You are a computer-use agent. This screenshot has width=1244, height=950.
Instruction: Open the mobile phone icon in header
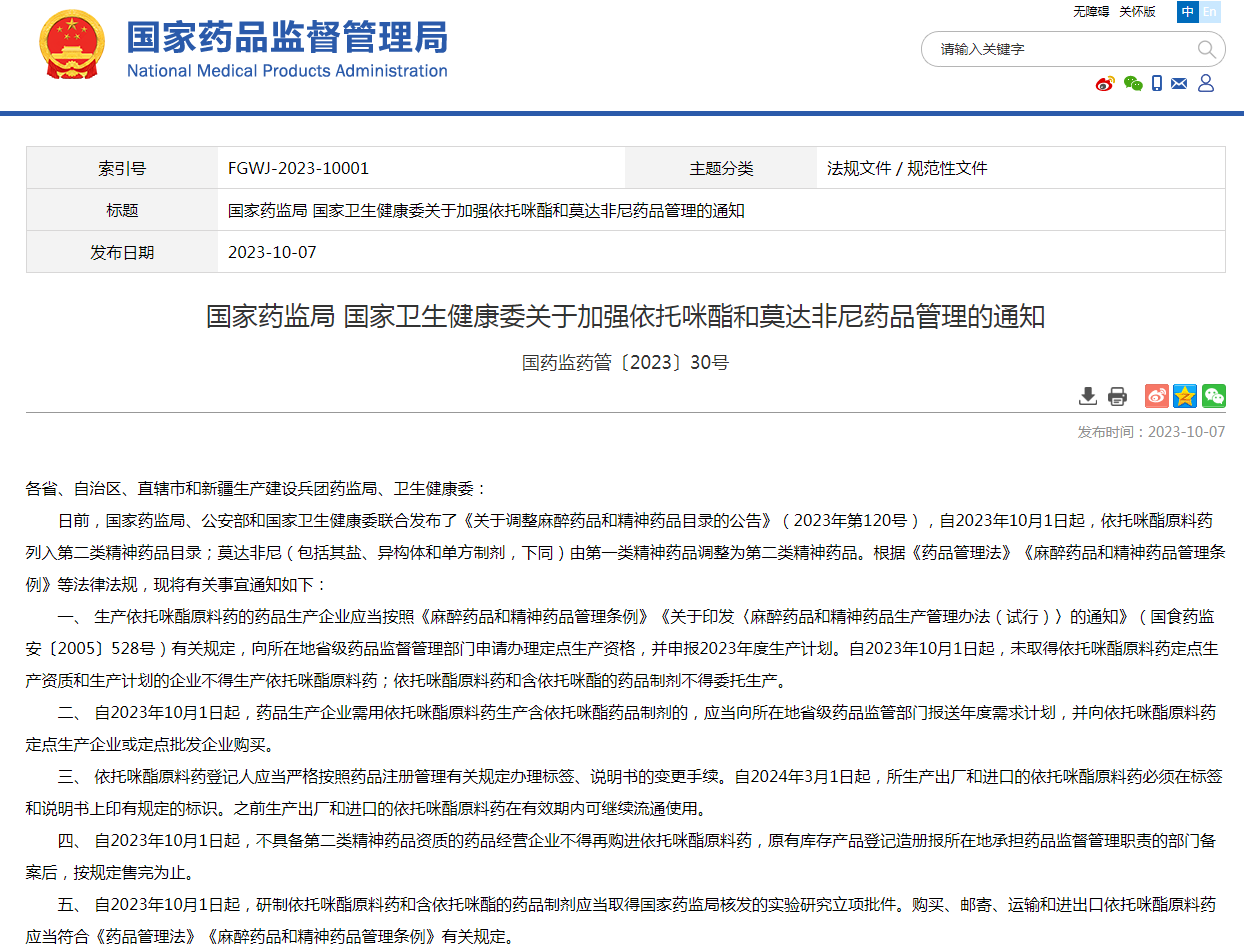1157,84
